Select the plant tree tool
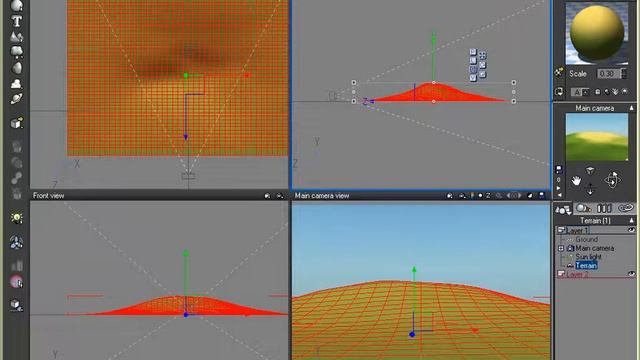The height and width of the screenshot is (360, 640). pyautogui.click(x=17, y=52)
